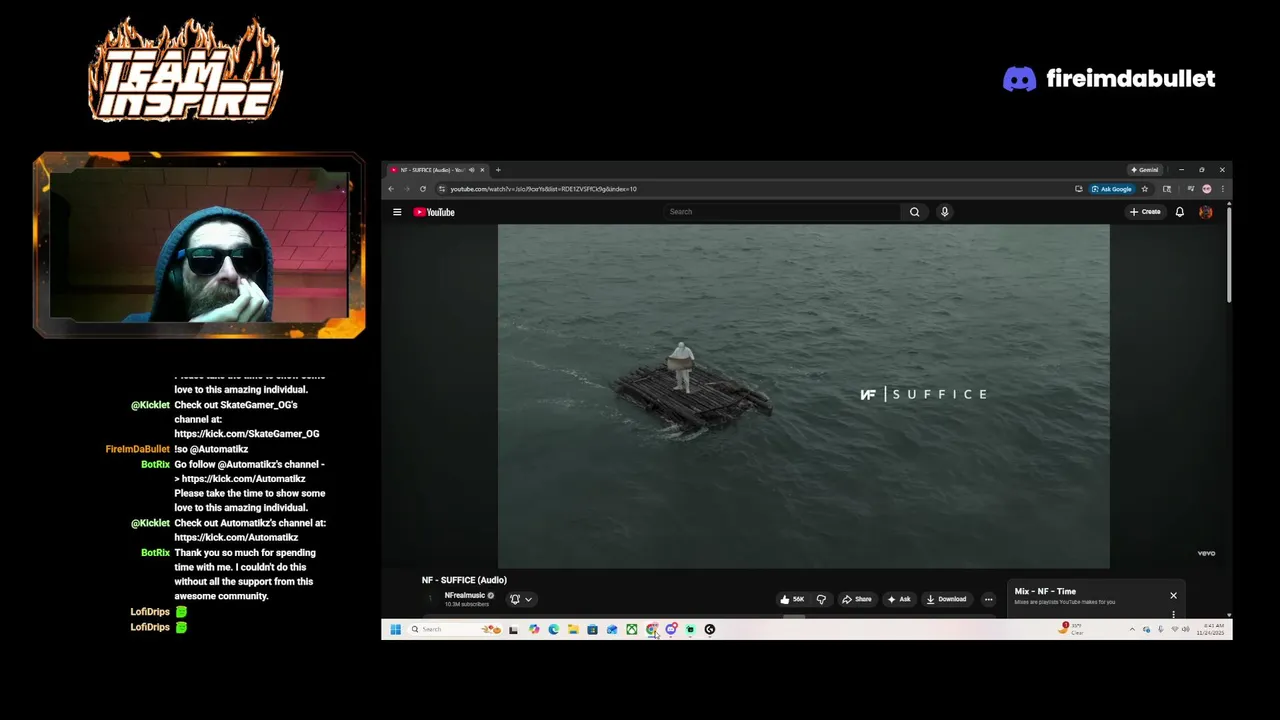Open the YouTube hamburger guide menu
This screenshot has width=1280, height=720.
pyautogui.click(x=397, y=212)
